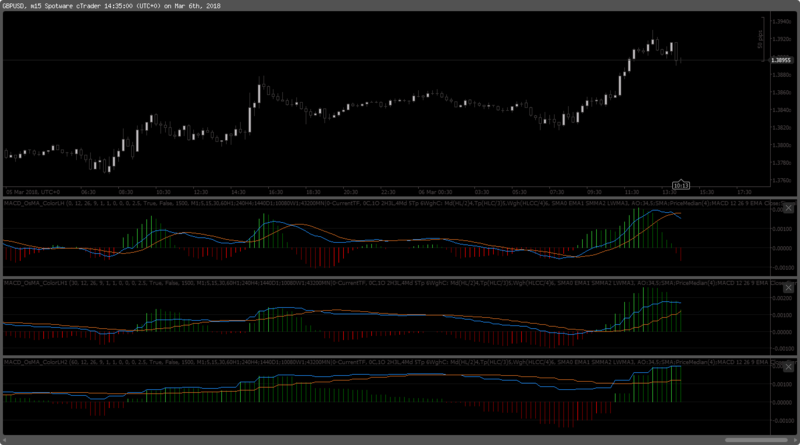Click the tall bullish candle above the 14:30 label

click(248, 118)
